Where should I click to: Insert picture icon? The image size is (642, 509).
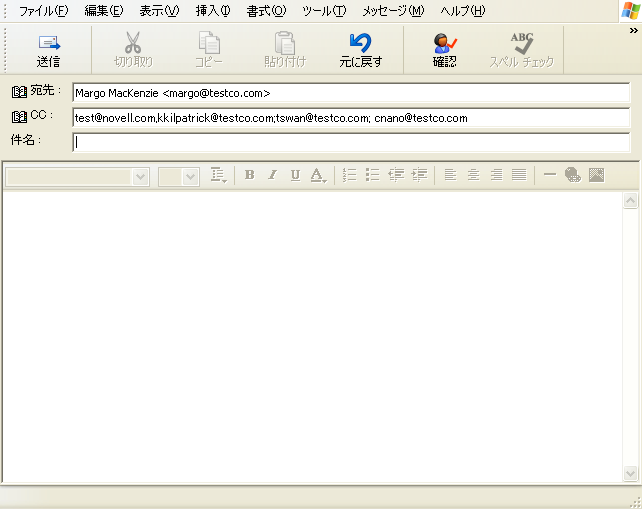click(597, 175)
